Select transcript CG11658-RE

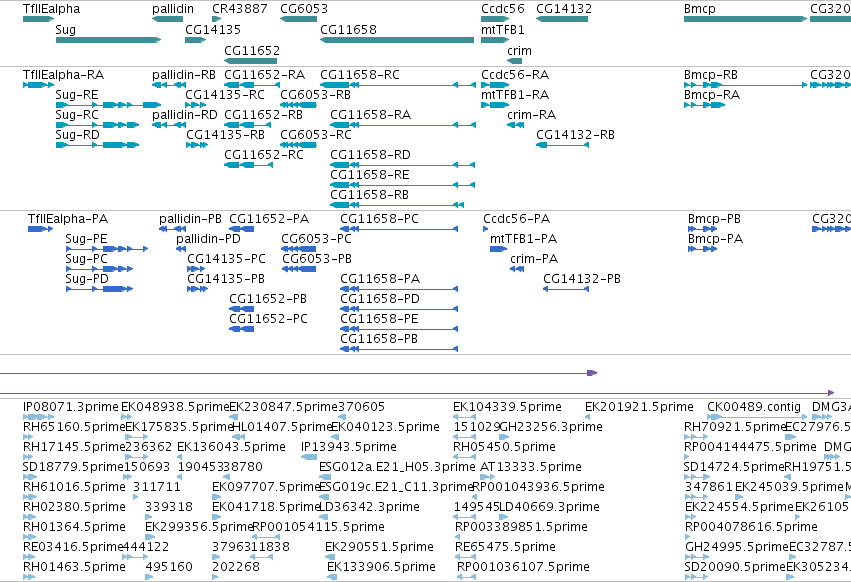[x=403, y=185]
